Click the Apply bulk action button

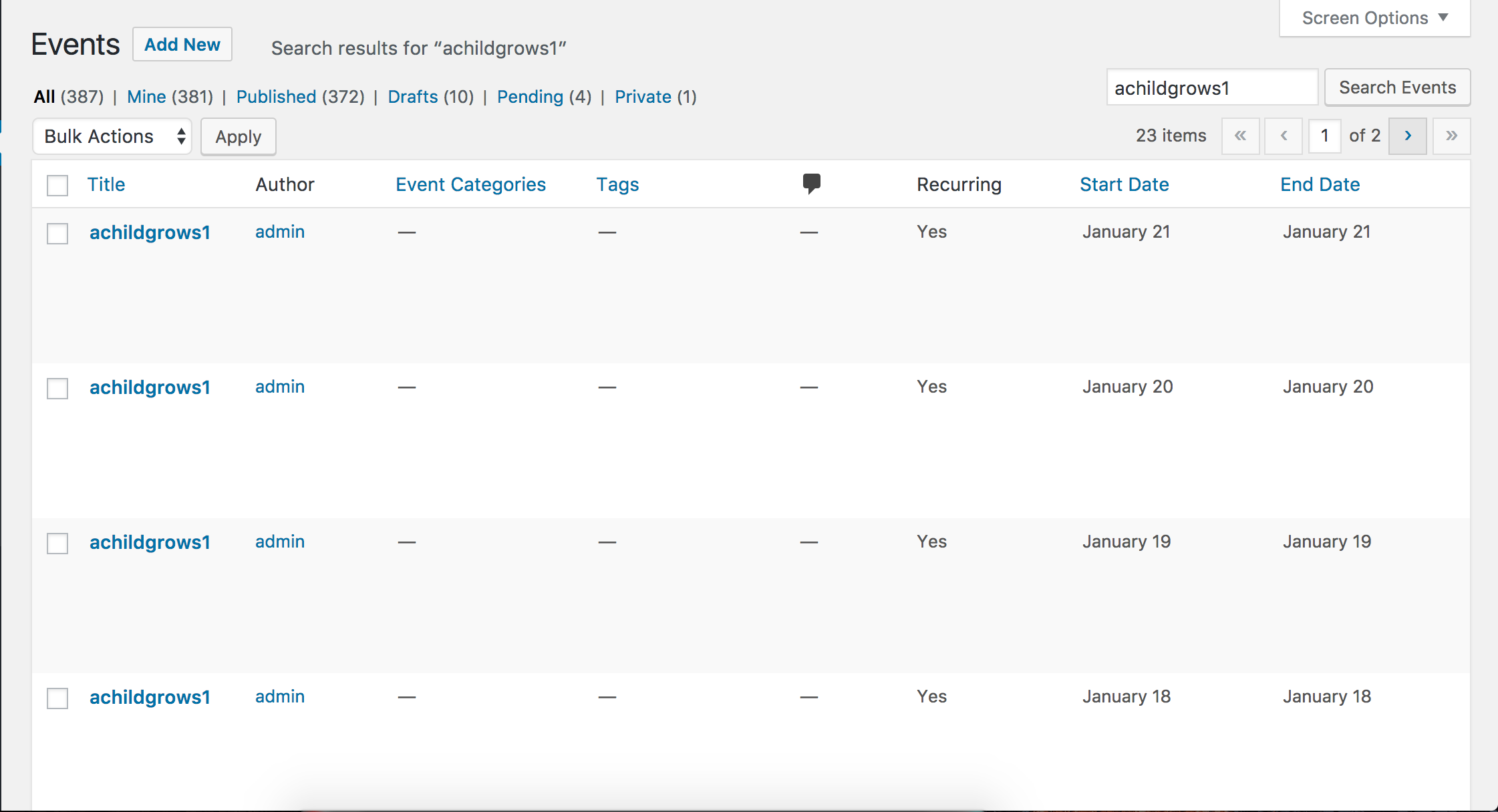pos(238,137)
